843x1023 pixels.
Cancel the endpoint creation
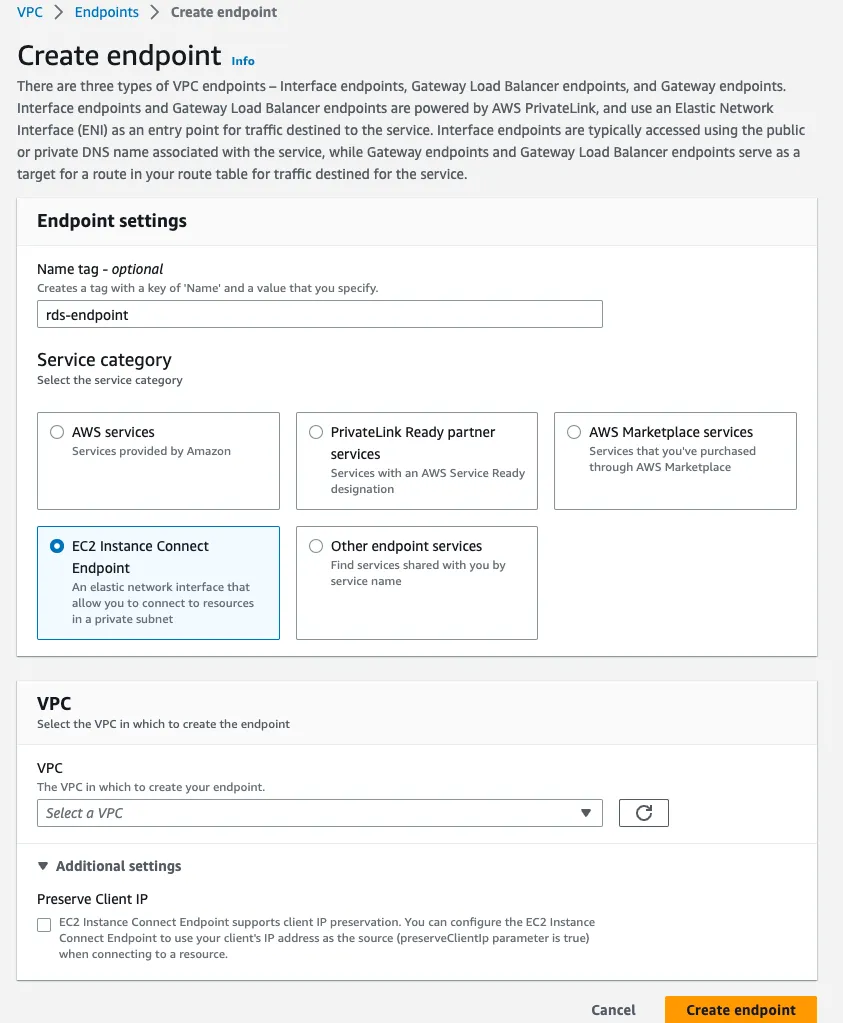tap(613, 1009)
